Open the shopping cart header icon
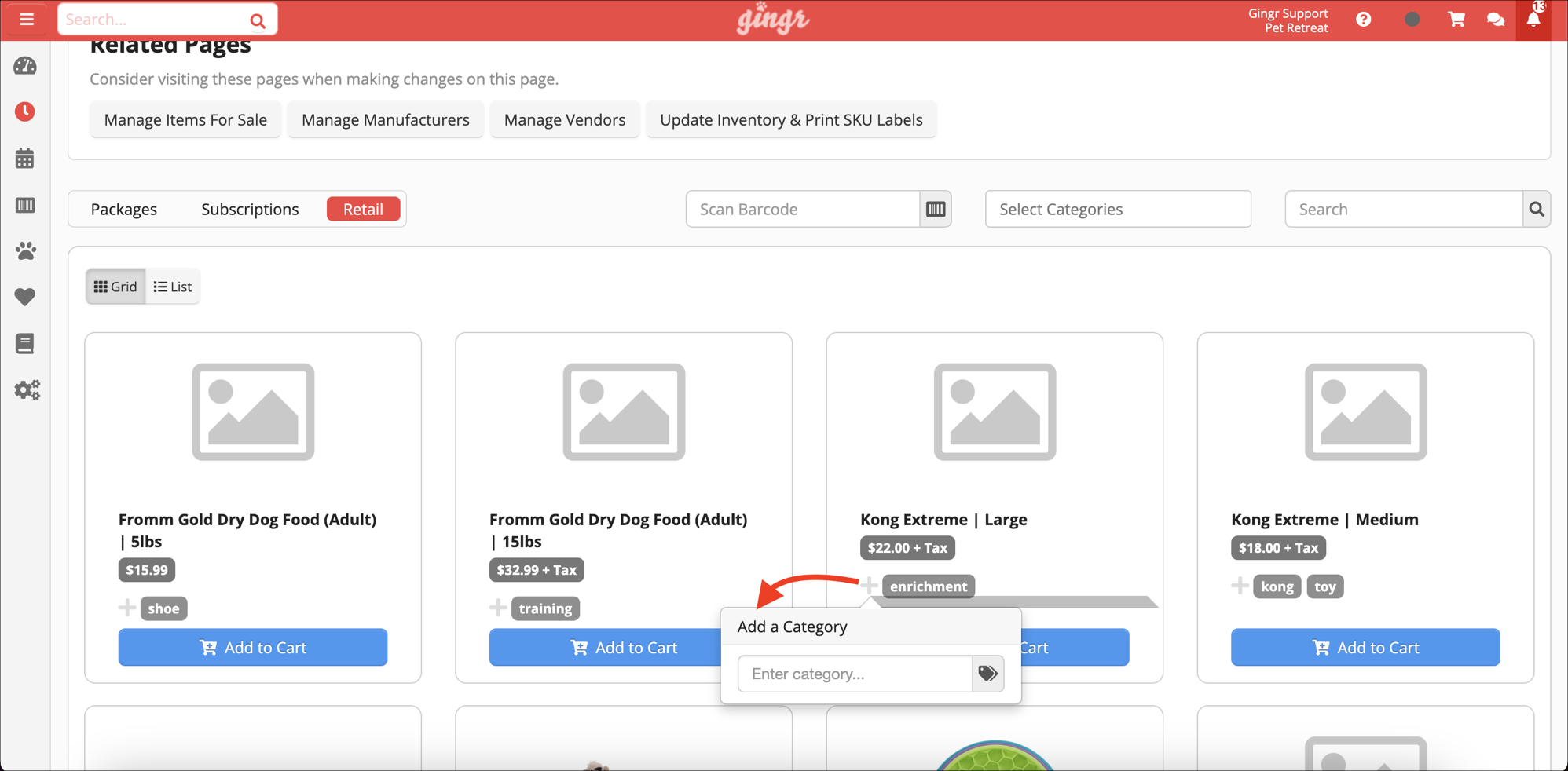Screen dimensions: 1568x771 1456,20
